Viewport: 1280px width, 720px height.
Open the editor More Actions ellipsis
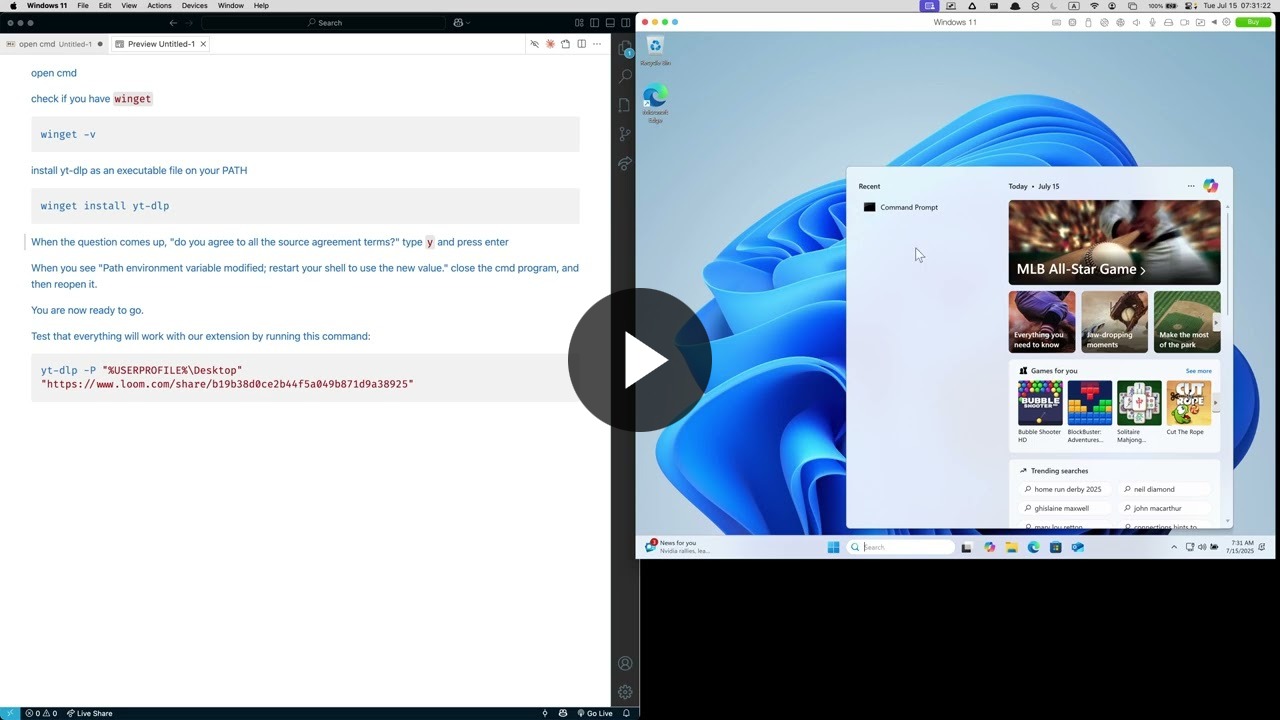click(x=597, y=44)
